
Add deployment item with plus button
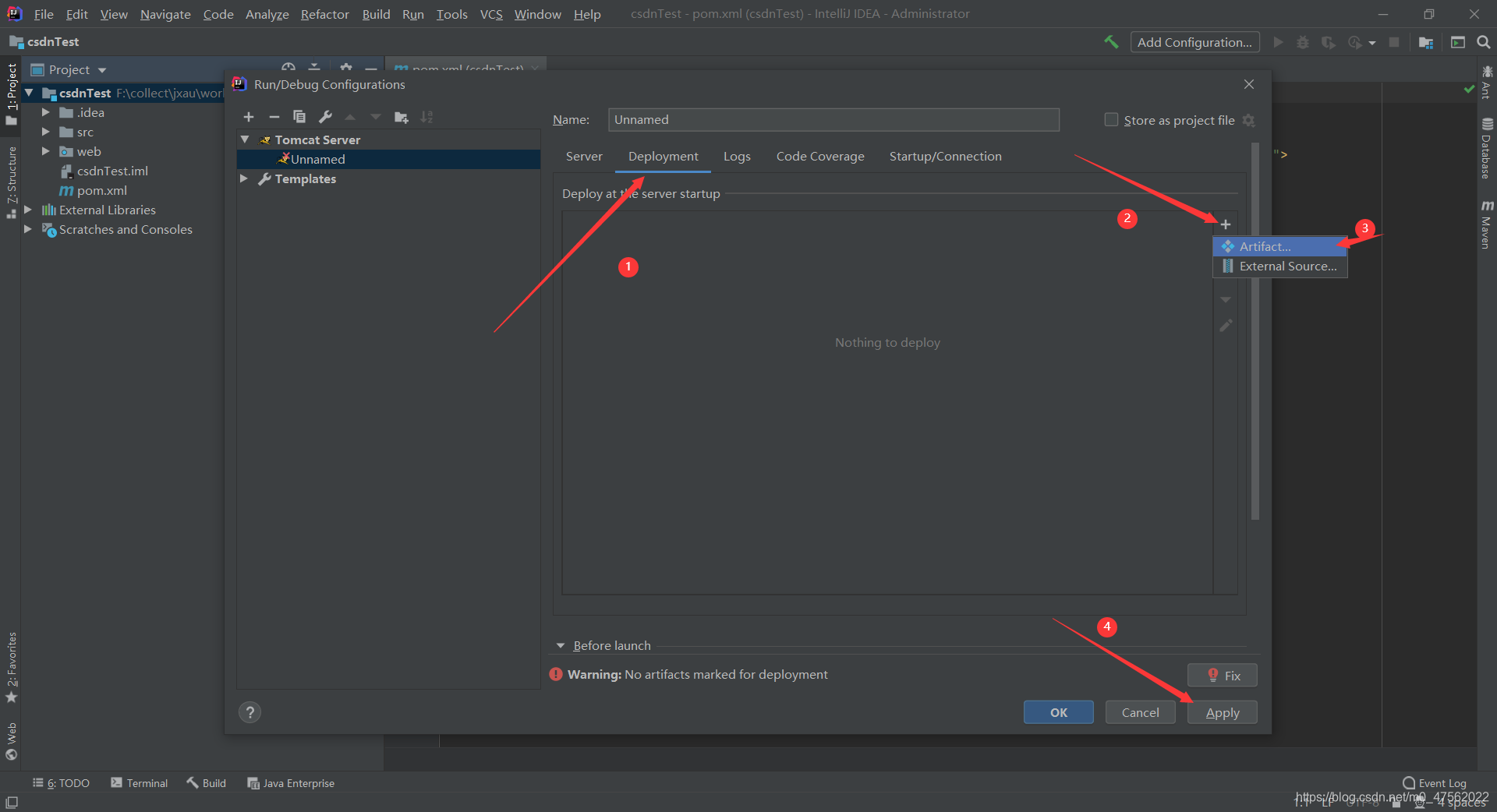(x=1226, y=224)
